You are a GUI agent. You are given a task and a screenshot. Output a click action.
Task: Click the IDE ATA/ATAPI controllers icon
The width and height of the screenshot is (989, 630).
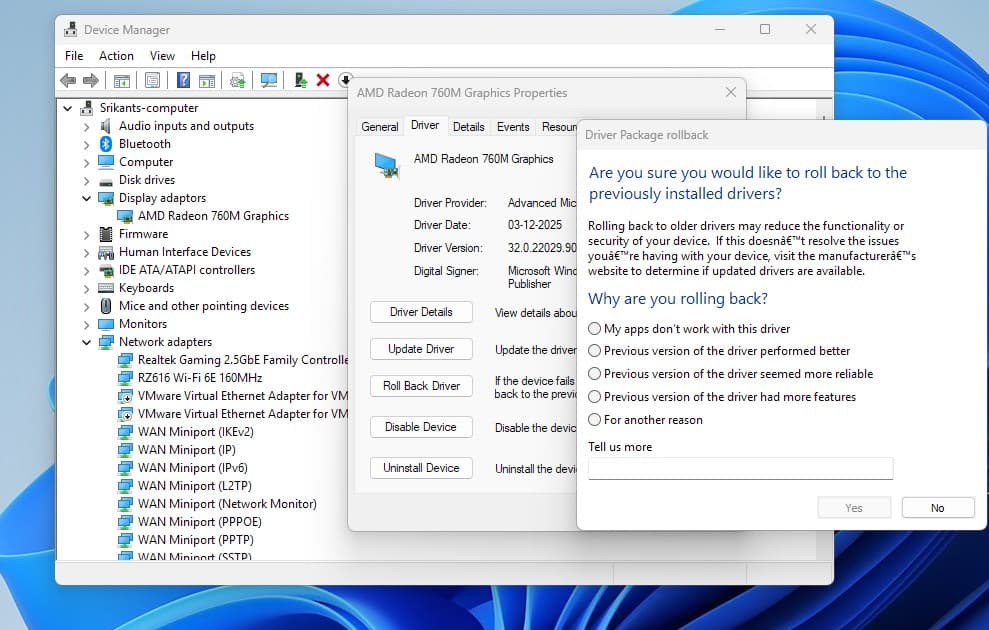[106, 270]
